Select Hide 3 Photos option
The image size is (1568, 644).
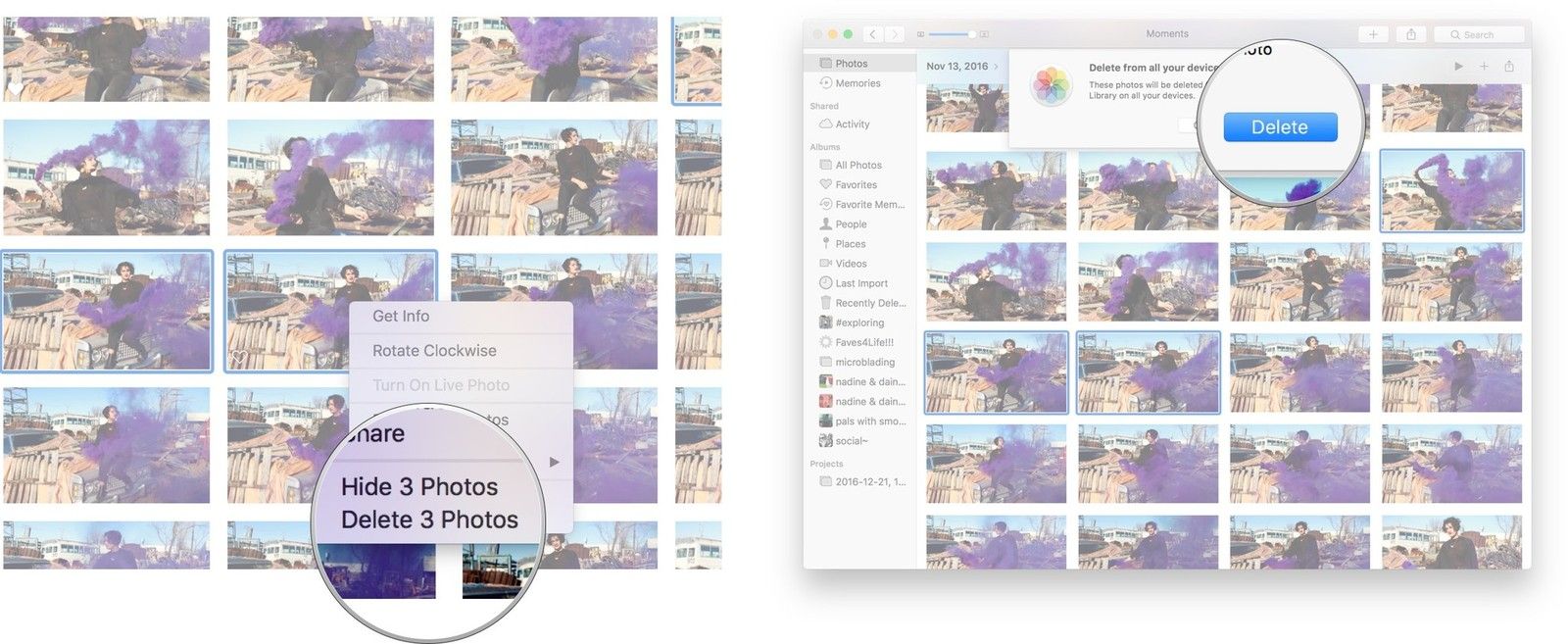pos(419,486)
